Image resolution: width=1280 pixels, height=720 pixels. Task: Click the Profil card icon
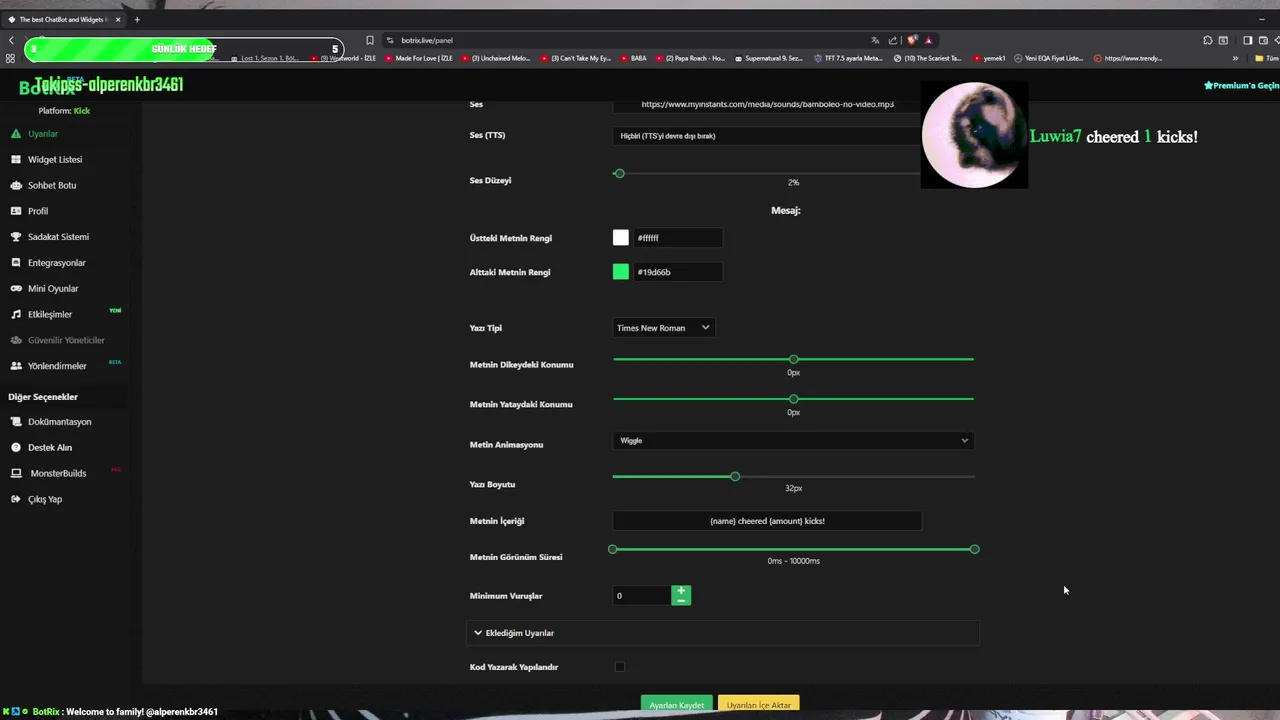tap(16, 211)
